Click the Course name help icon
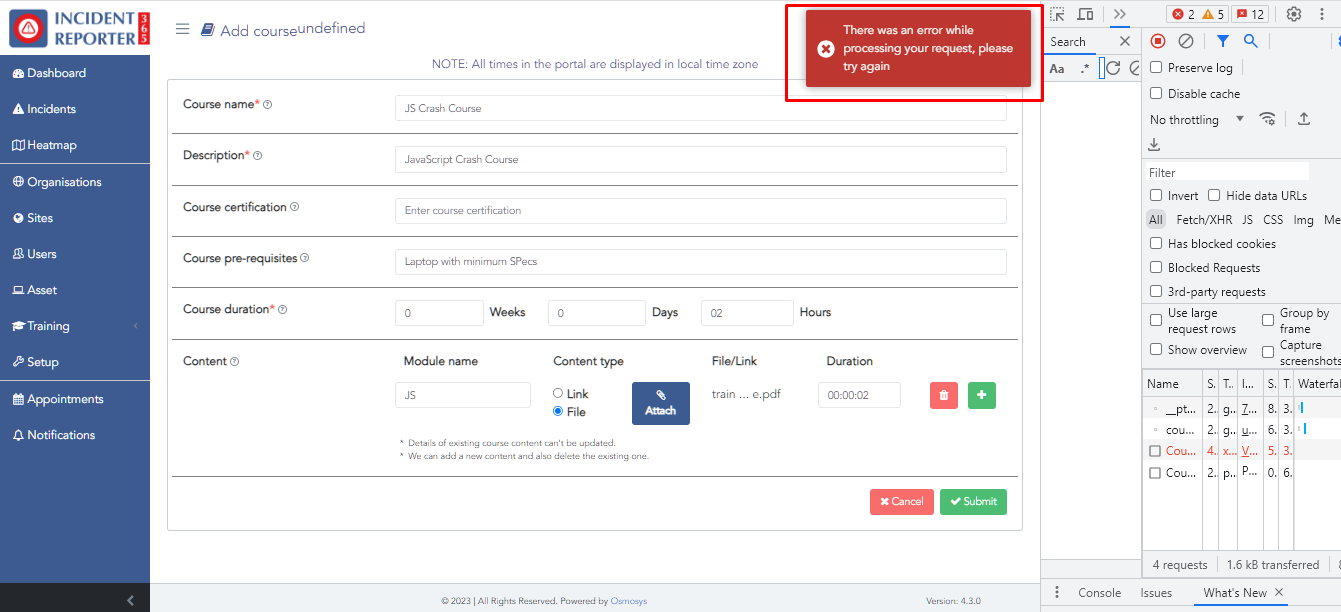1341x612 pixels. point(267,104)
